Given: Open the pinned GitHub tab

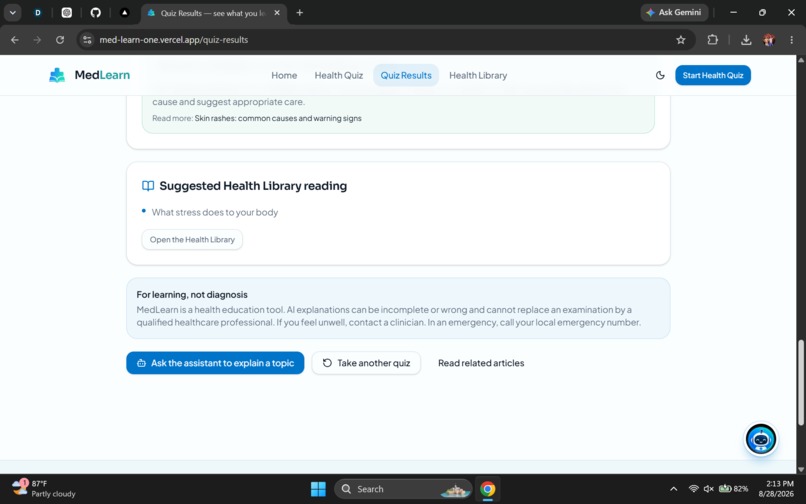Looking at the screenshot, I should point(96,13).
